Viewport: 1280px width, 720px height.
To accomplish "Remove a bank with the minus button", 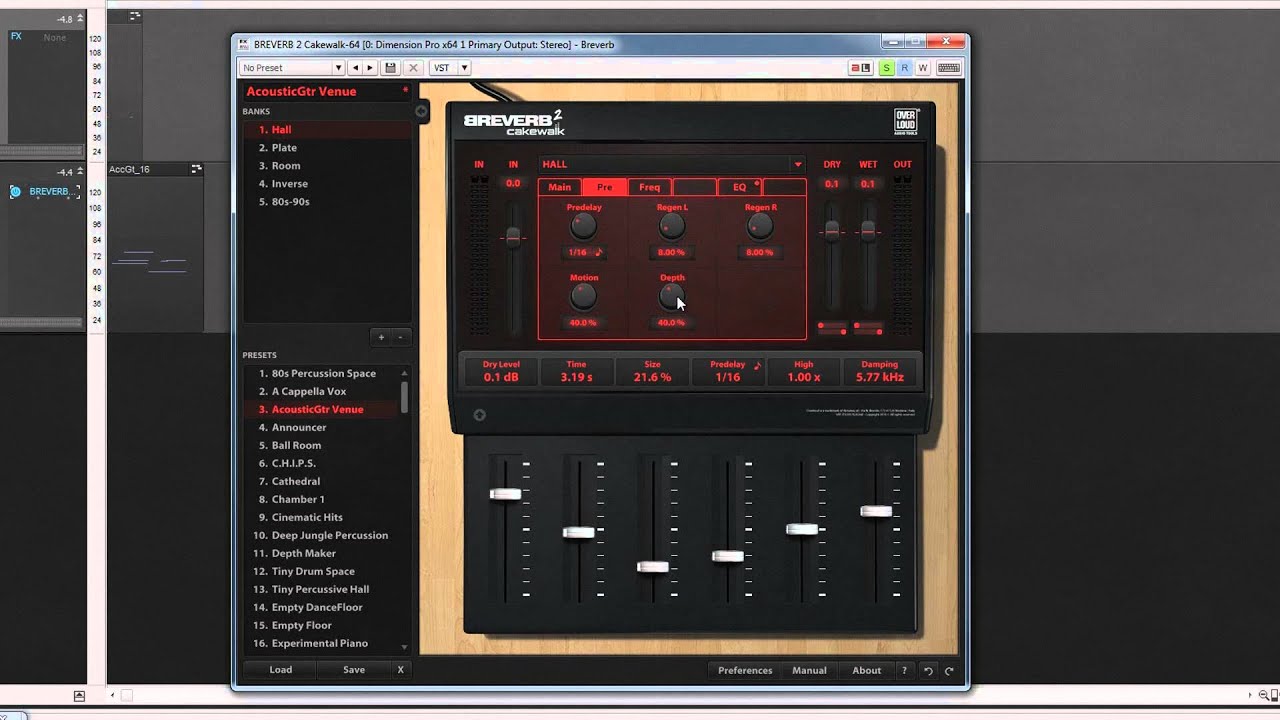I will 400,337.
